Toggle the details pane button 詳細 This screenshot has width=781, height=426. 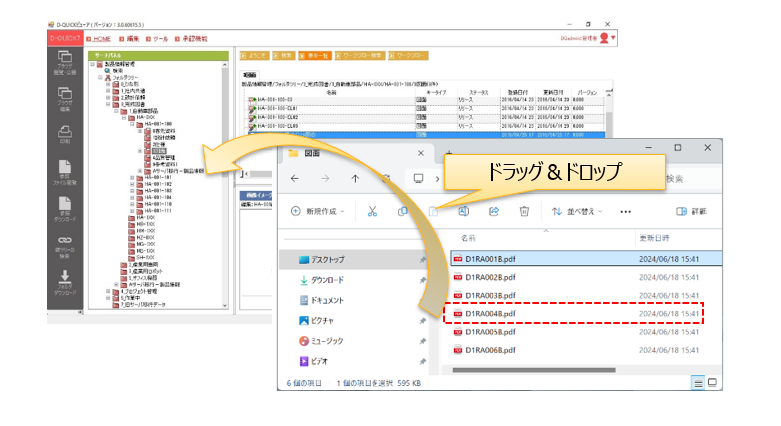point(691,211)
